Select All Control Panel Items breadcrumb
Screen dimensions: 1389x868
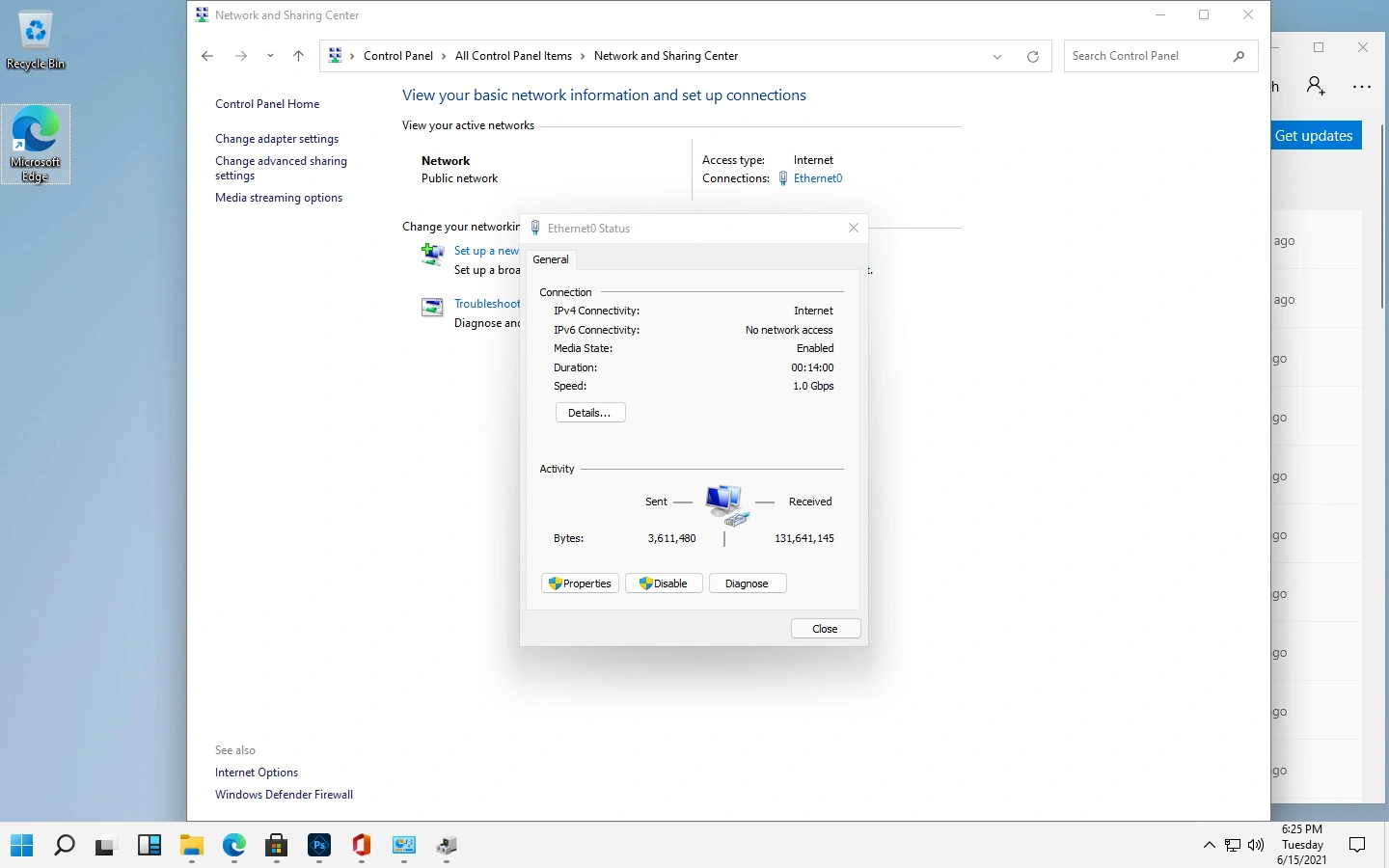pyautogui.click(x=513, y=56)
